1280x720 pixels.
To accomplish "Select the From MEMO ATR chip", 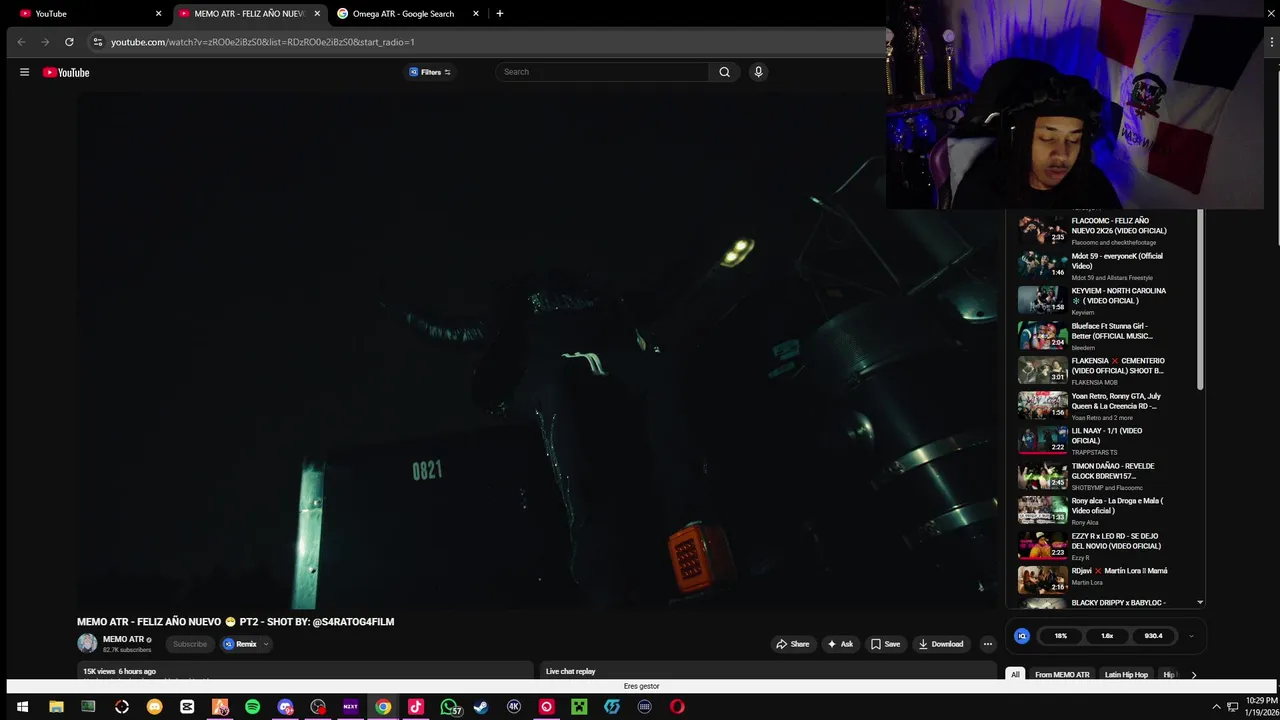I will click(1062, 674).
